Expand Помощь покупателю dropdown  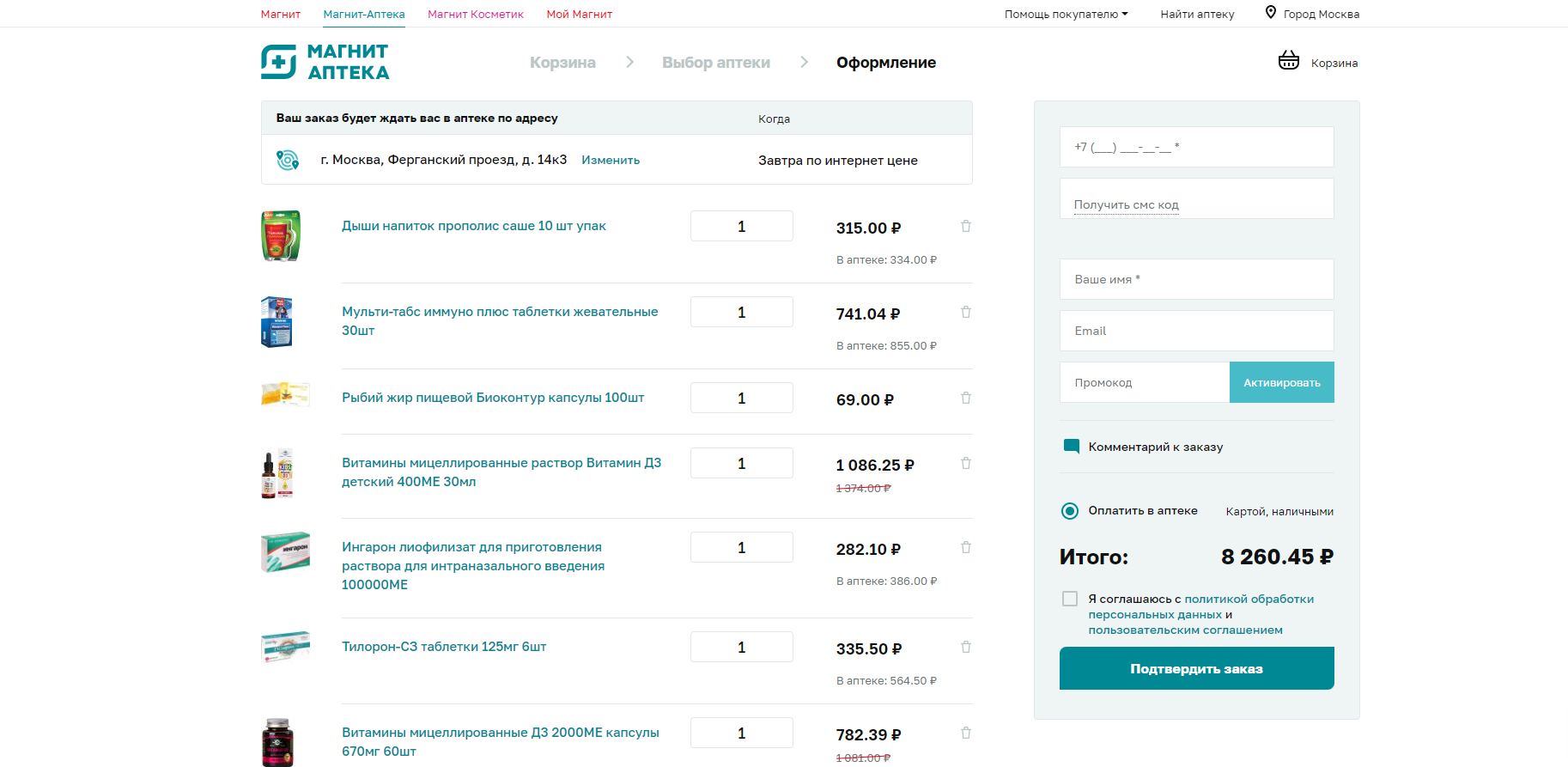click(x=1066, y=14)
